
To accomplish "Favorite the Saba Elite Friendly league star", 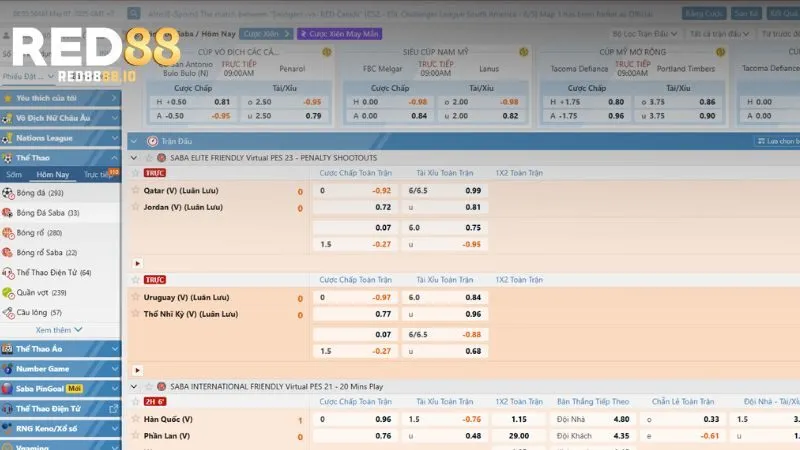I will click(149, 158).
